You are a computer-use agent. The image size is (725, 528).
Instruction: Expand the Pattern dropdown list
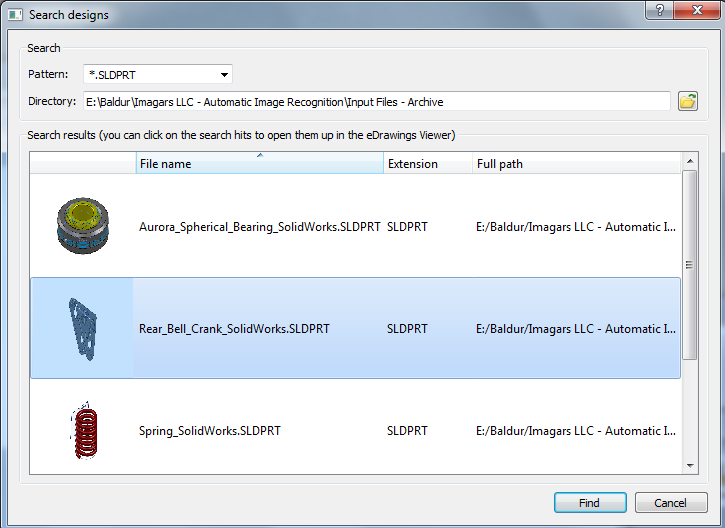click(x=225, y=74)
